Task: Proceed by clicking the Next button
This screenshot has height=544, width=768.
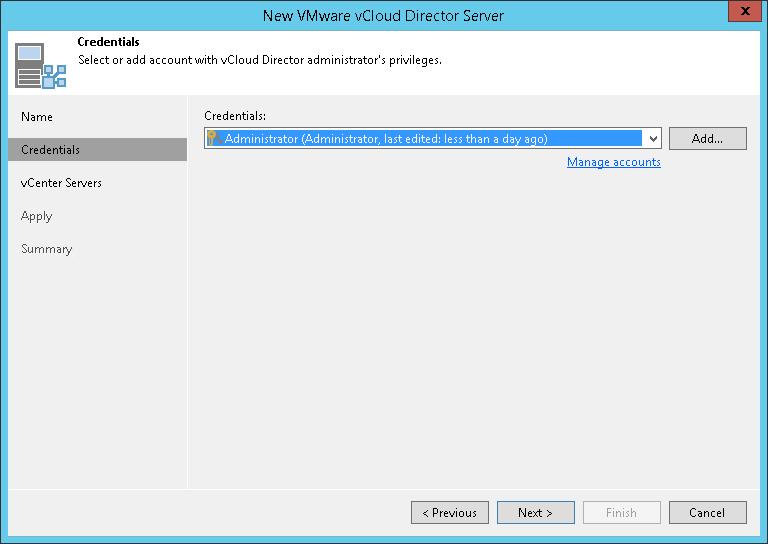Action: click(535, 513)
